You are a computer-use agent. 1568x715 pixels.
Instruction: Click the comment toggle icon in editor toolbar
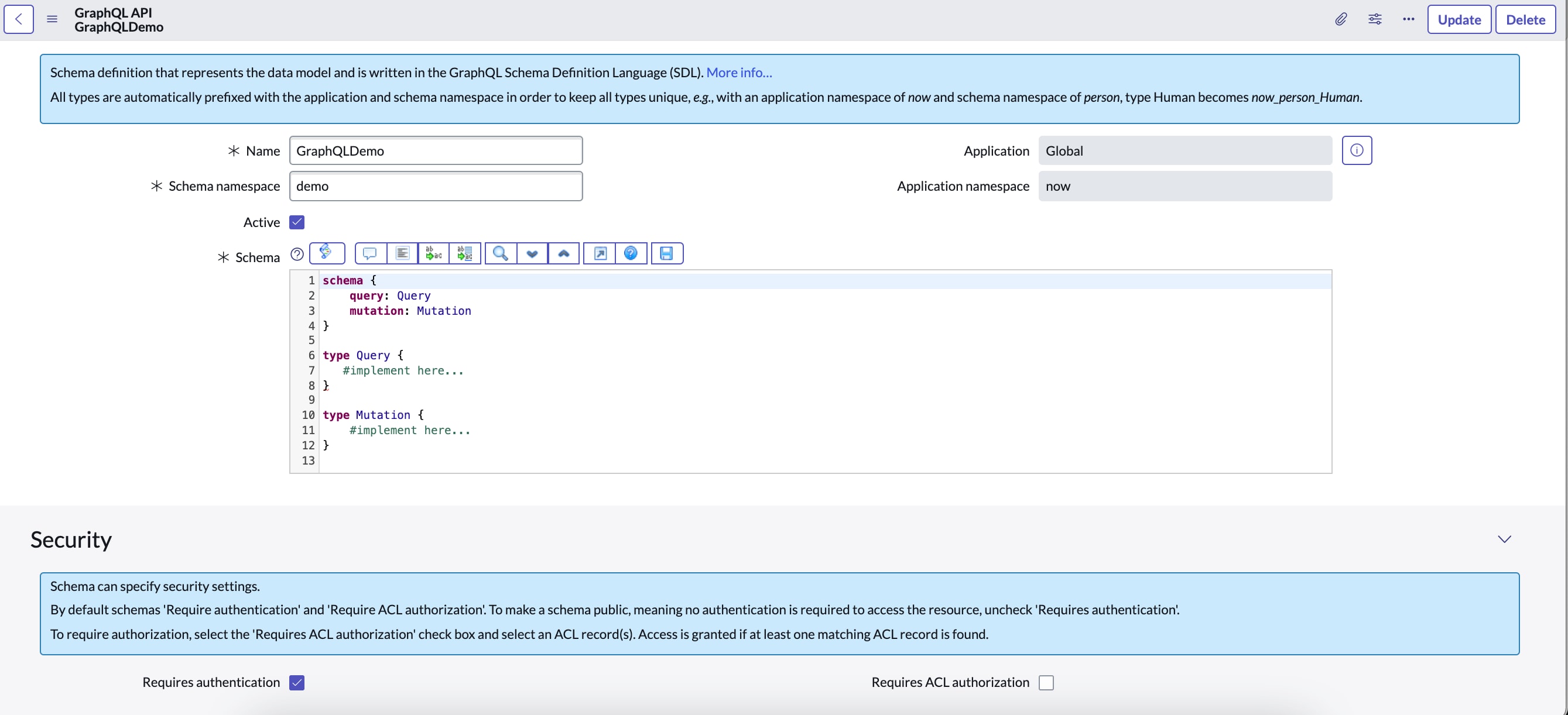[x=370, y=253]
